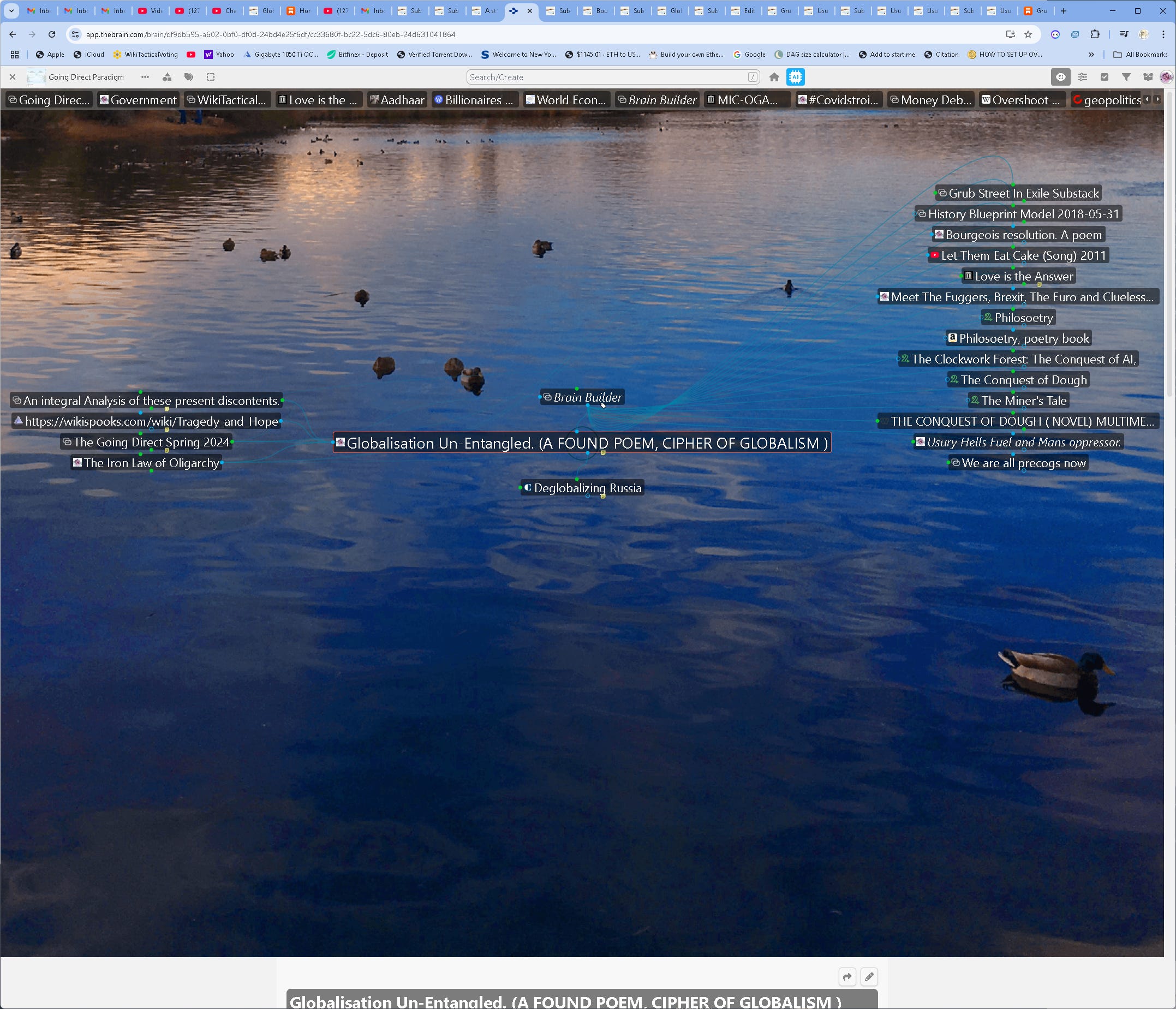The image size is (1176, 1009).
Task: Select the pinned Money Debt thought
Action: tap(931, 100)
